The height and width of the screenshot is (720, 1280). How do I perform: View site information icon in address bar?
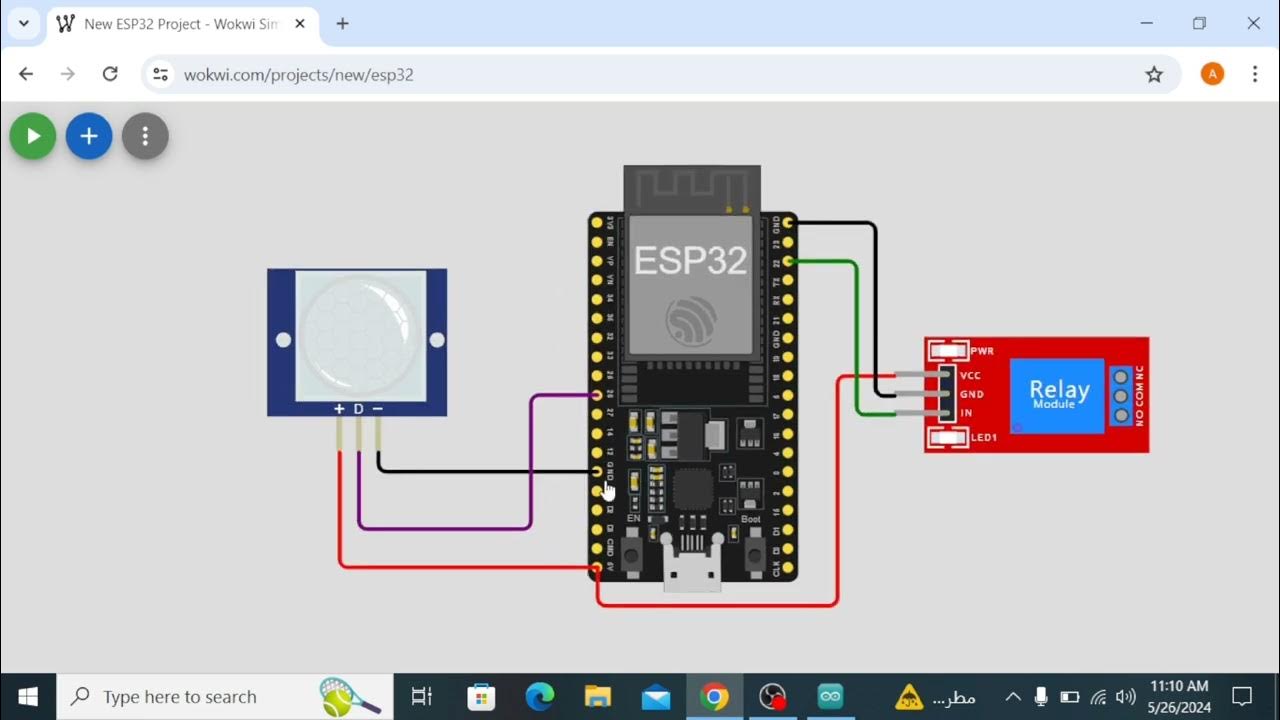point(161,74)
